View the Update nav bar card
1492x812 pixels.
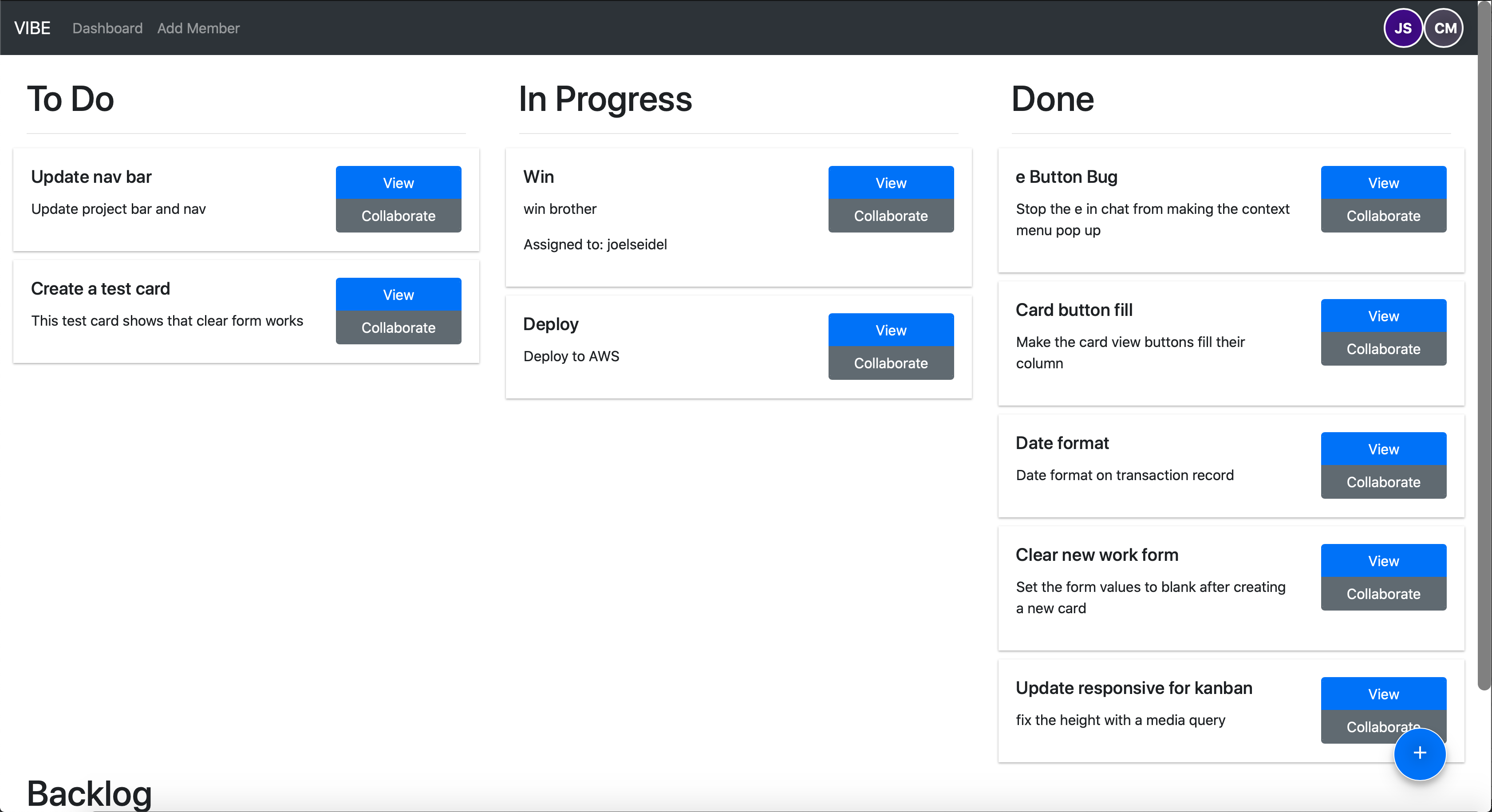(x=399, y=183)
